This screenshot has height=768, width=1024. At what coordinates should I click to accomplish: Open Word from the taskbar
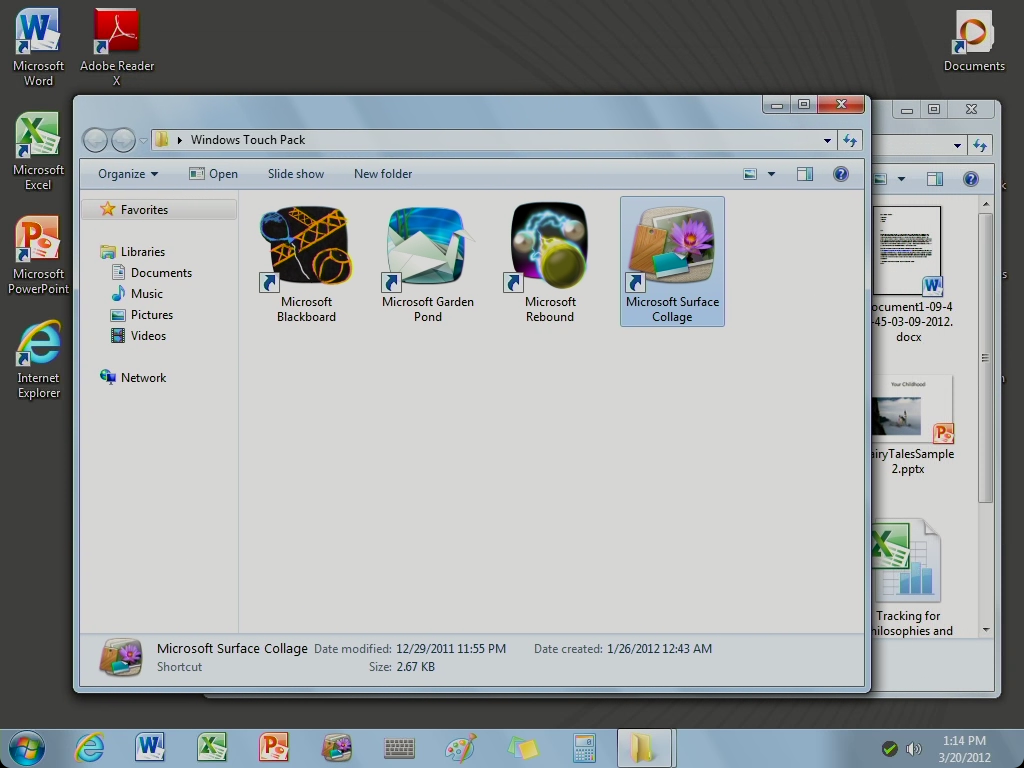(150, 748)
